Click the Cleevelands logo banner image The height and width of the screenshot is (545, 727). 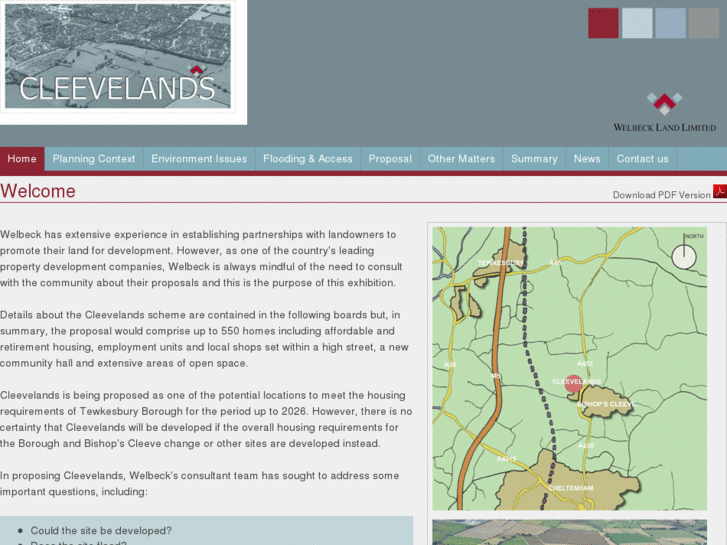[x=118, y=57]
